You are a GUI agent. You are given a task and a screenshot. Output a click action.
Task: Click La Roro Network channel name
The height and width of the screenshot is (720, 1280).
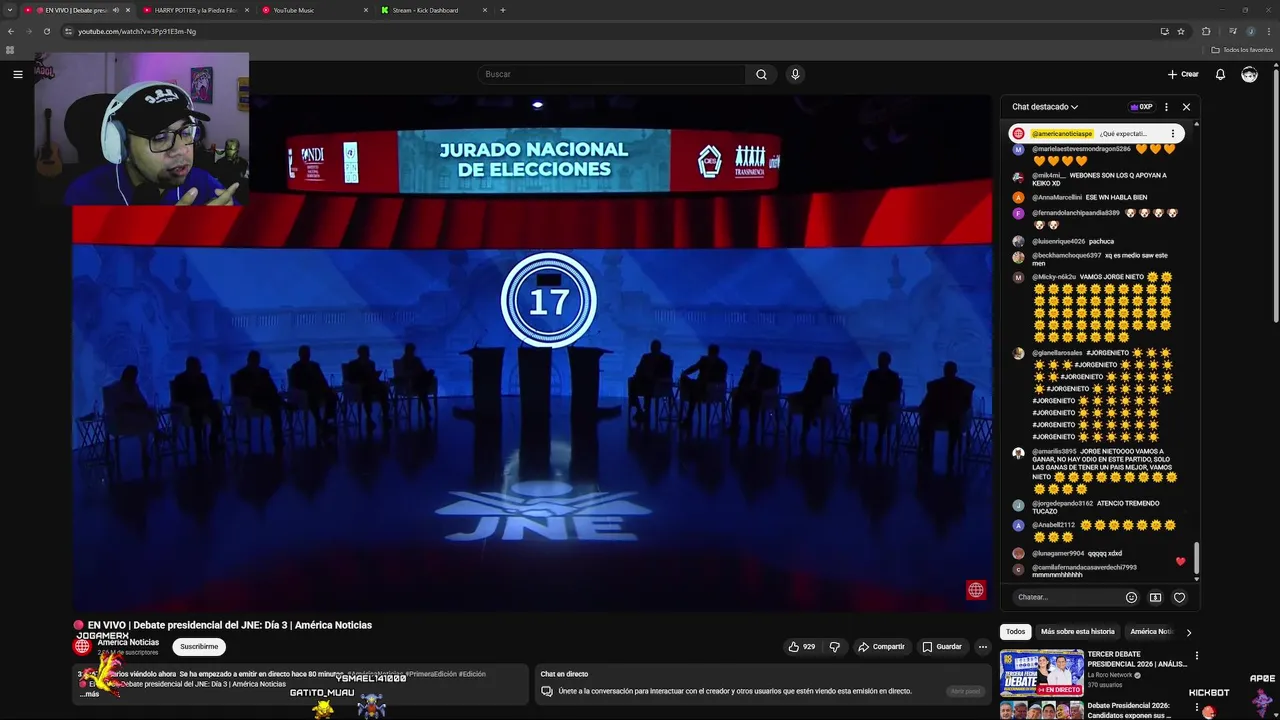(x=1110, y=675)
